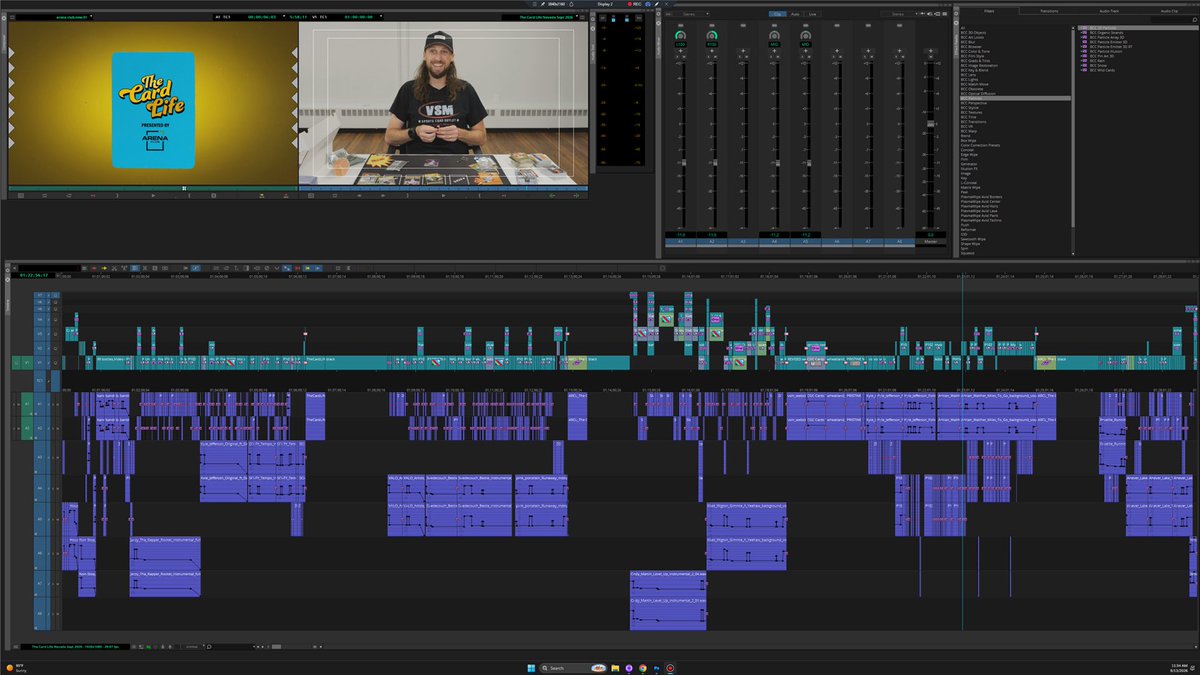This screenshot has width=1200, height=675.
Task: Select the BCC Particles category
Action: click(x=1016, y=97)
